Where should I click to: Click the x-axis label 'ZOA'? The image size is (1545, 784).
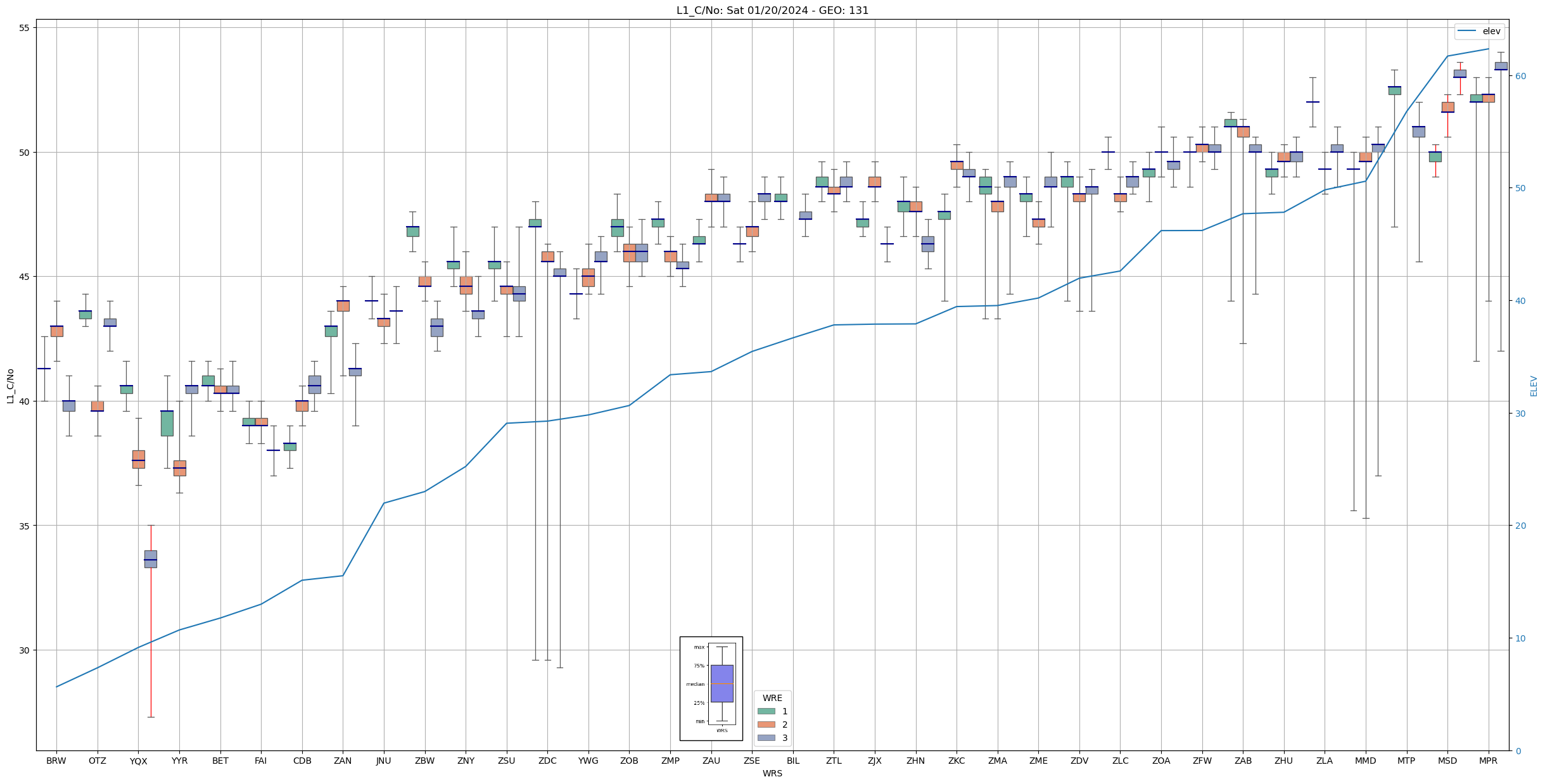click(x=1161, y=761)
